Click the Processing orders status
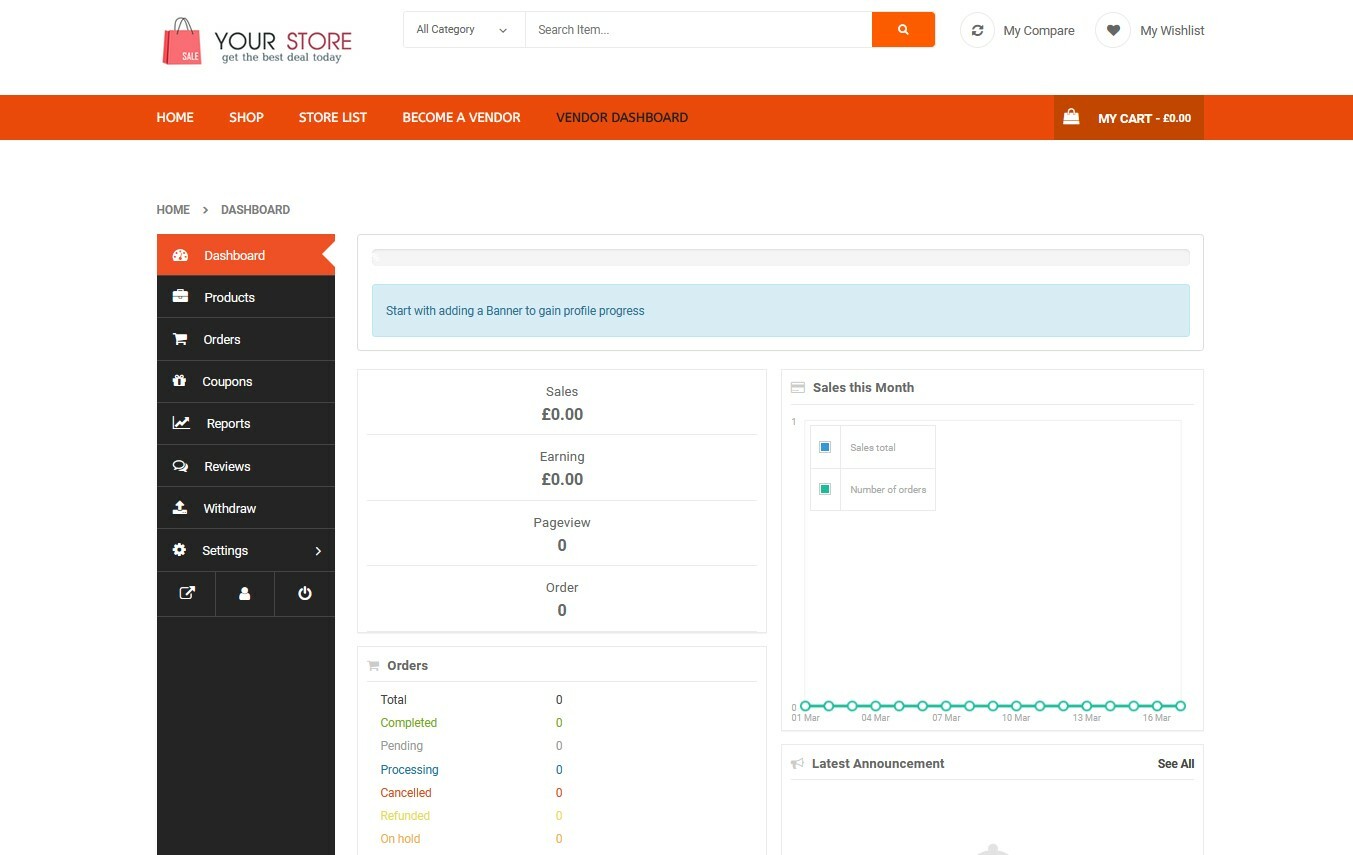This screenshot has width=1353, height=855. [409, 770]
